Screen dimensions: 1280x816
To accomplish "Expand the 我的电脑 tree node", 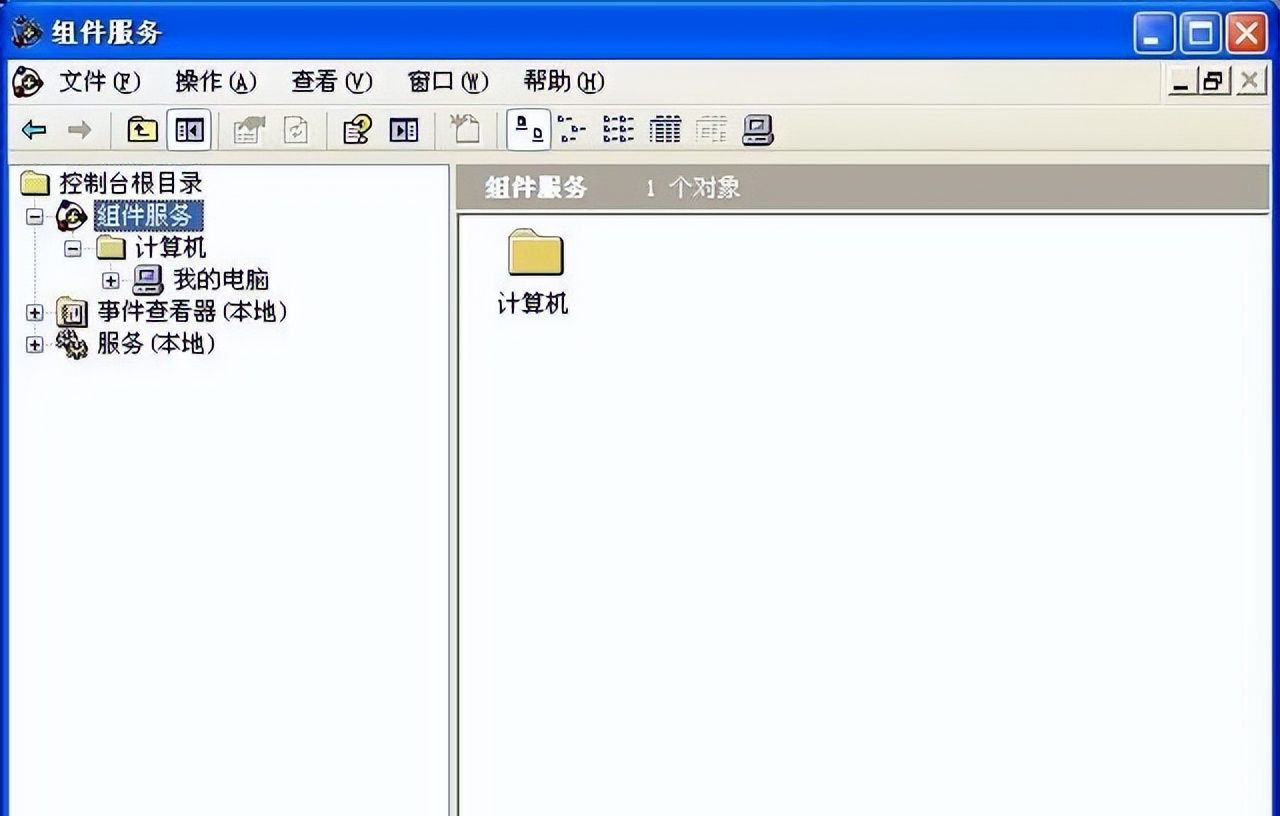I will 112,280.
